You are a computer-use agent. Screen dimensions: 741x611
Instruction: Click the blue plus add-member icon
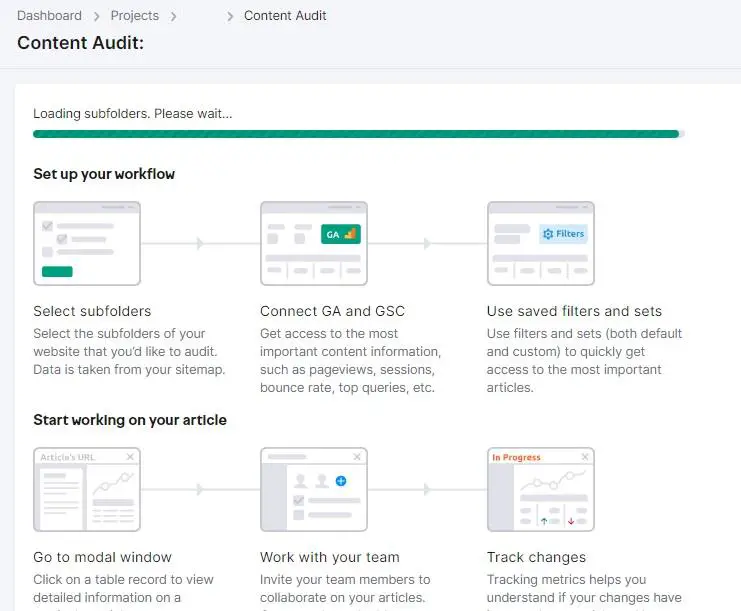click(x=341, y=481)
